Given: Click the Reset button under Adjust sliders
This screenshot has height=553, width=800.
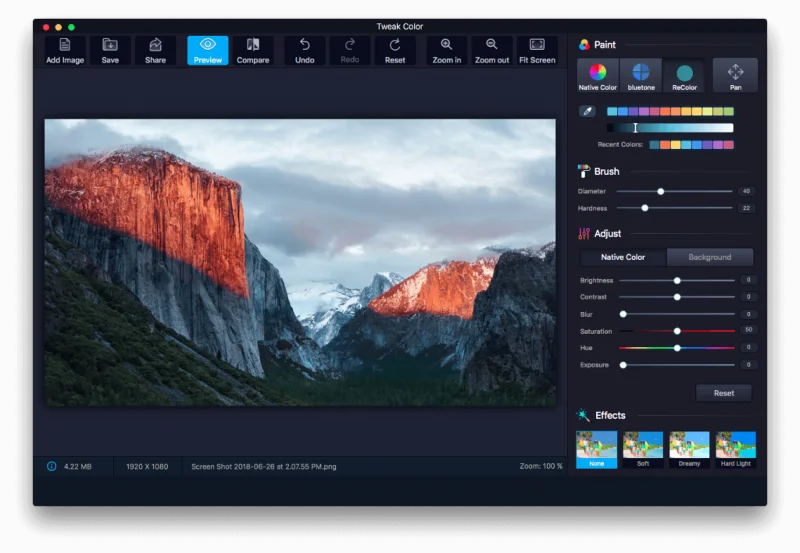Looking at the screenshot, I should 723,393.
